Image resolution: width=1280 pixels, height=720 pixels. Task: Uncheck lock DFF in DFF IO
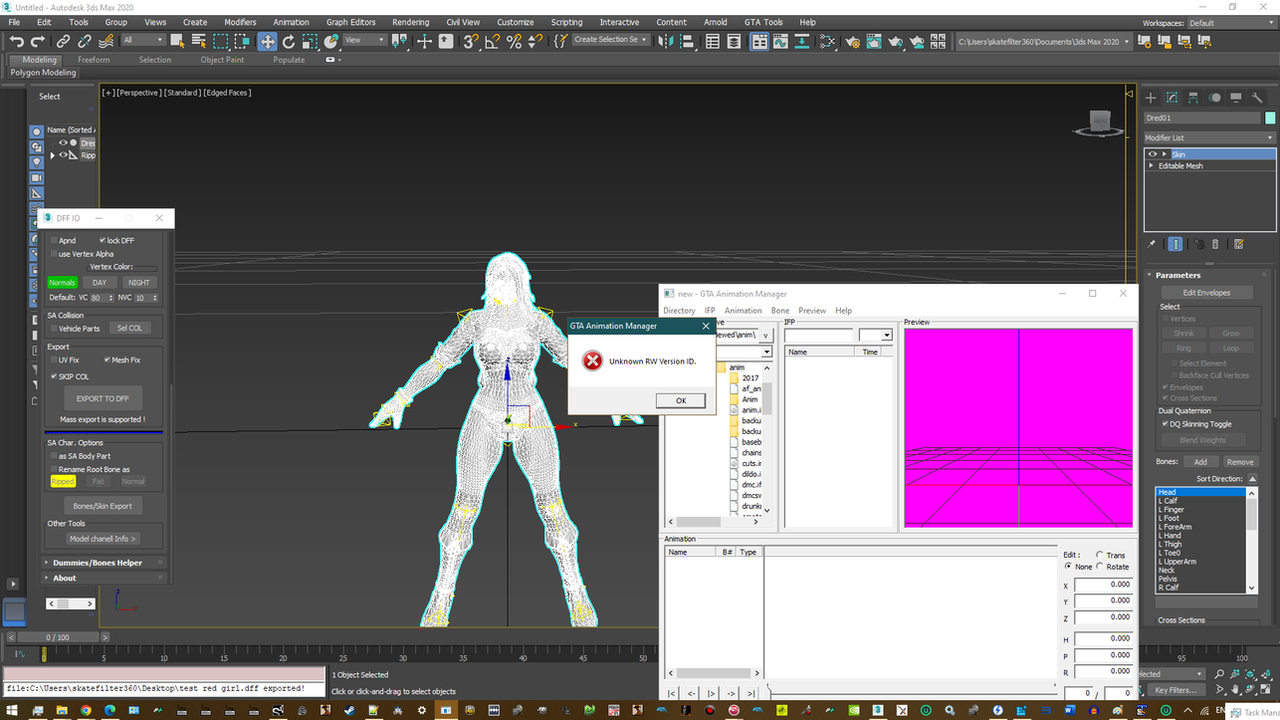click(102, 240)
